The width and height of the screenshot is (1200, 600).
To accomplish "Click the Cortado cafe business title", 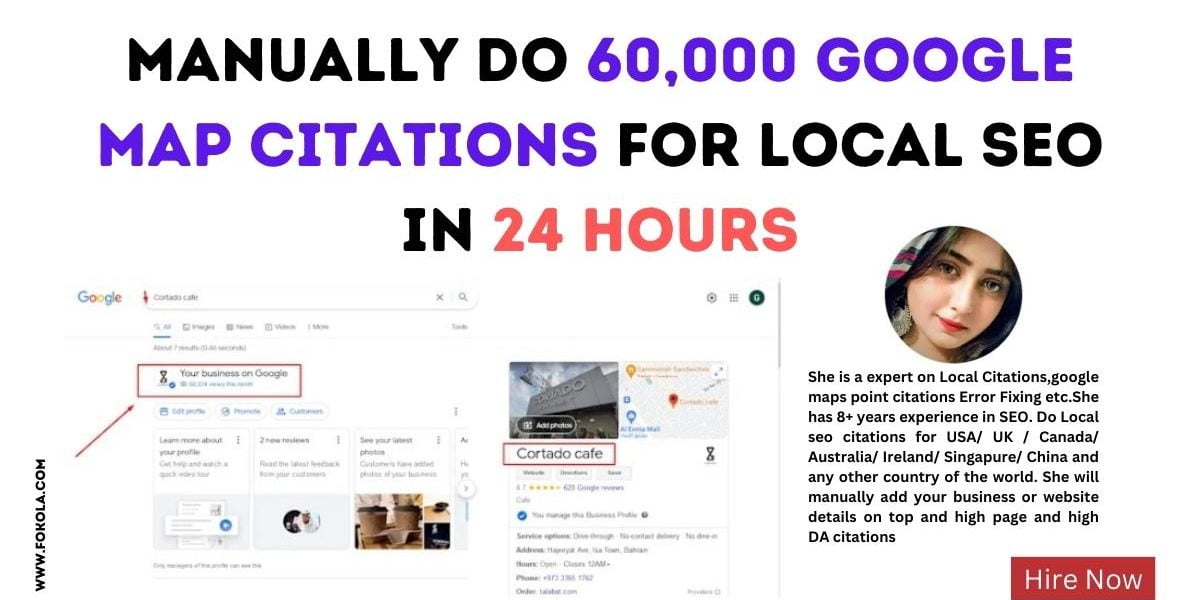I will point(559,454).
